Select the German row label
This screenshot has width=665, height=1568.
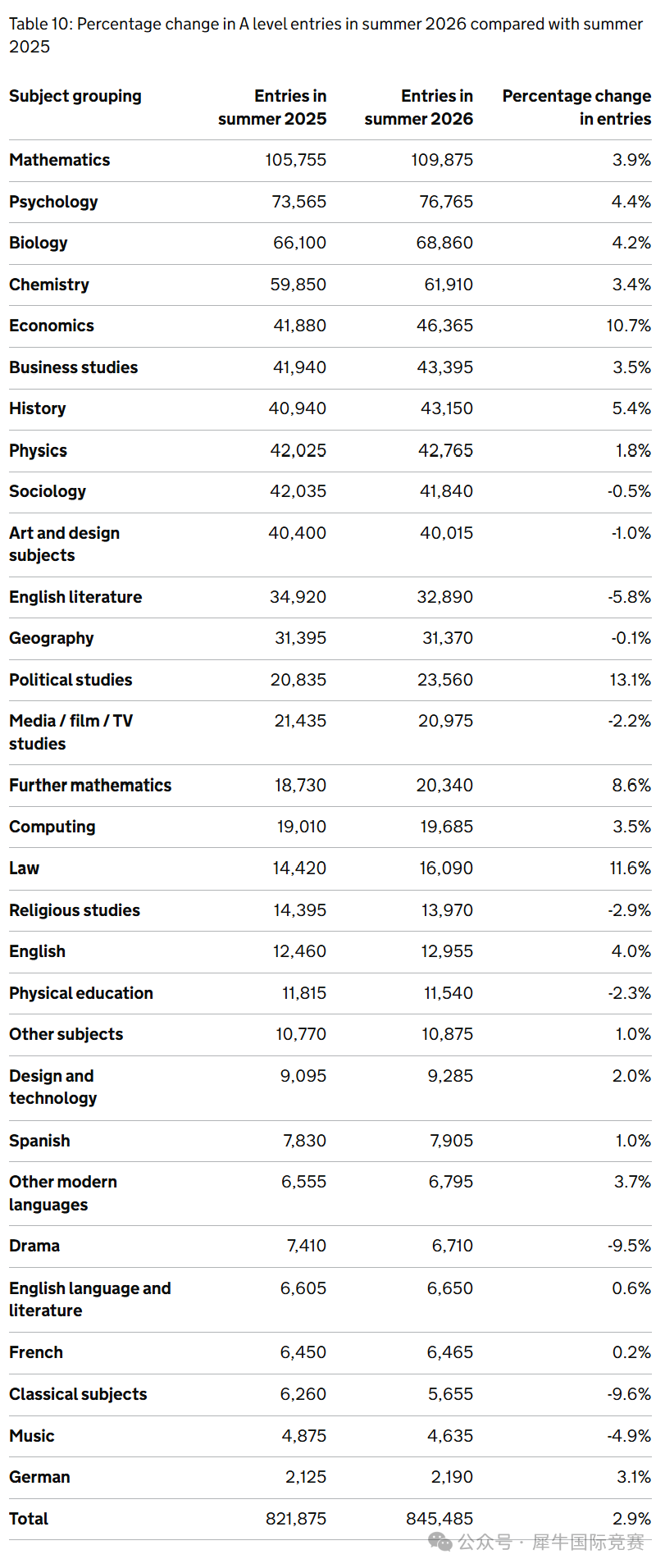tap(39, 1477)
